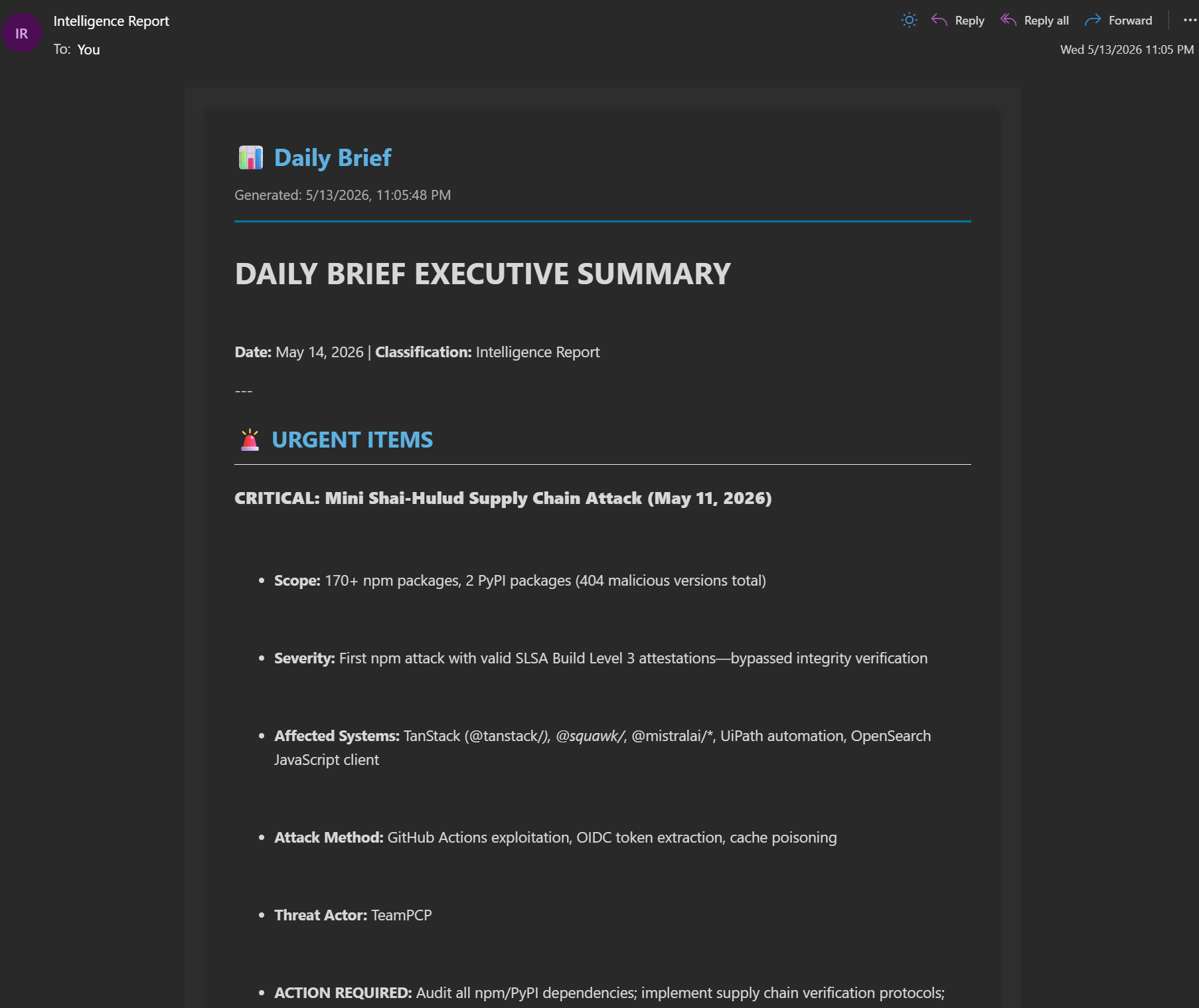Screen dimensions: 1199x1008
Task: Click the recipient name You
Action: click(88, 50)
